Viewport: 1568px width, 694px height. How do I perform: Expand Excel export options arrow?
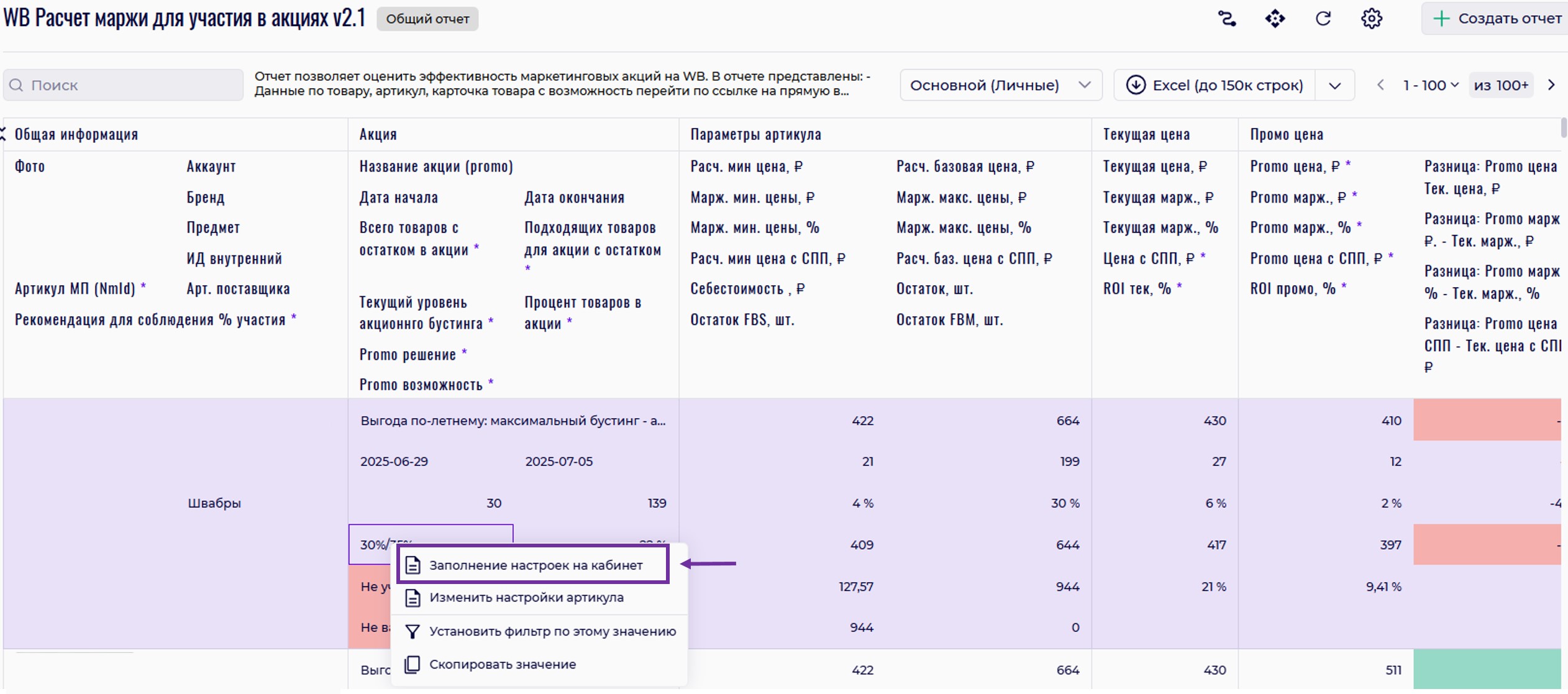1335,85
